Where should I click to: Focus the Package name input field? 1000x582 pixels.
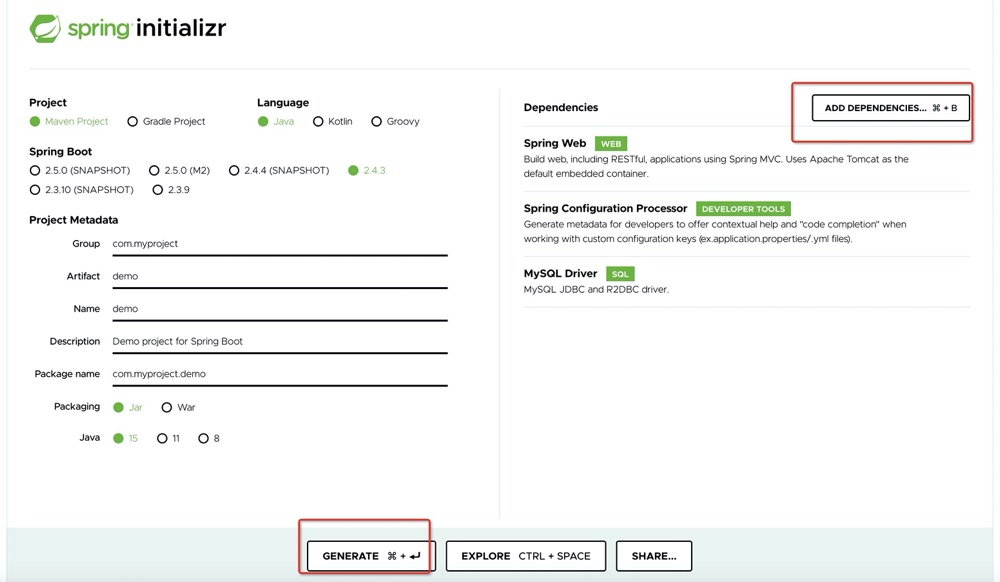(280, 374)
